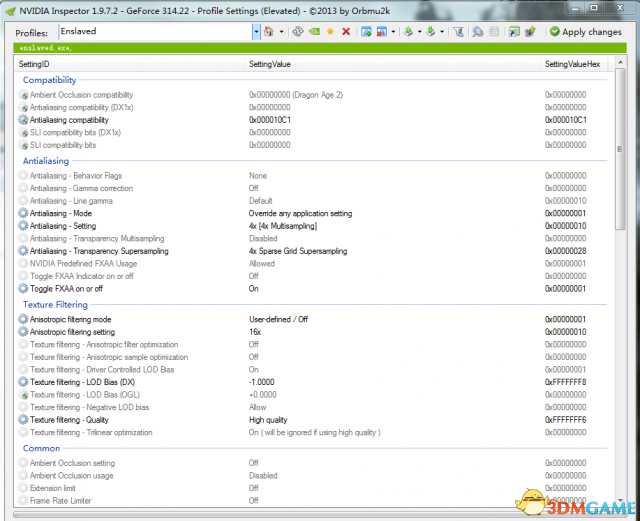
Task: Sort by the SettingValueHex column header
Action: [x=573, y=64]
